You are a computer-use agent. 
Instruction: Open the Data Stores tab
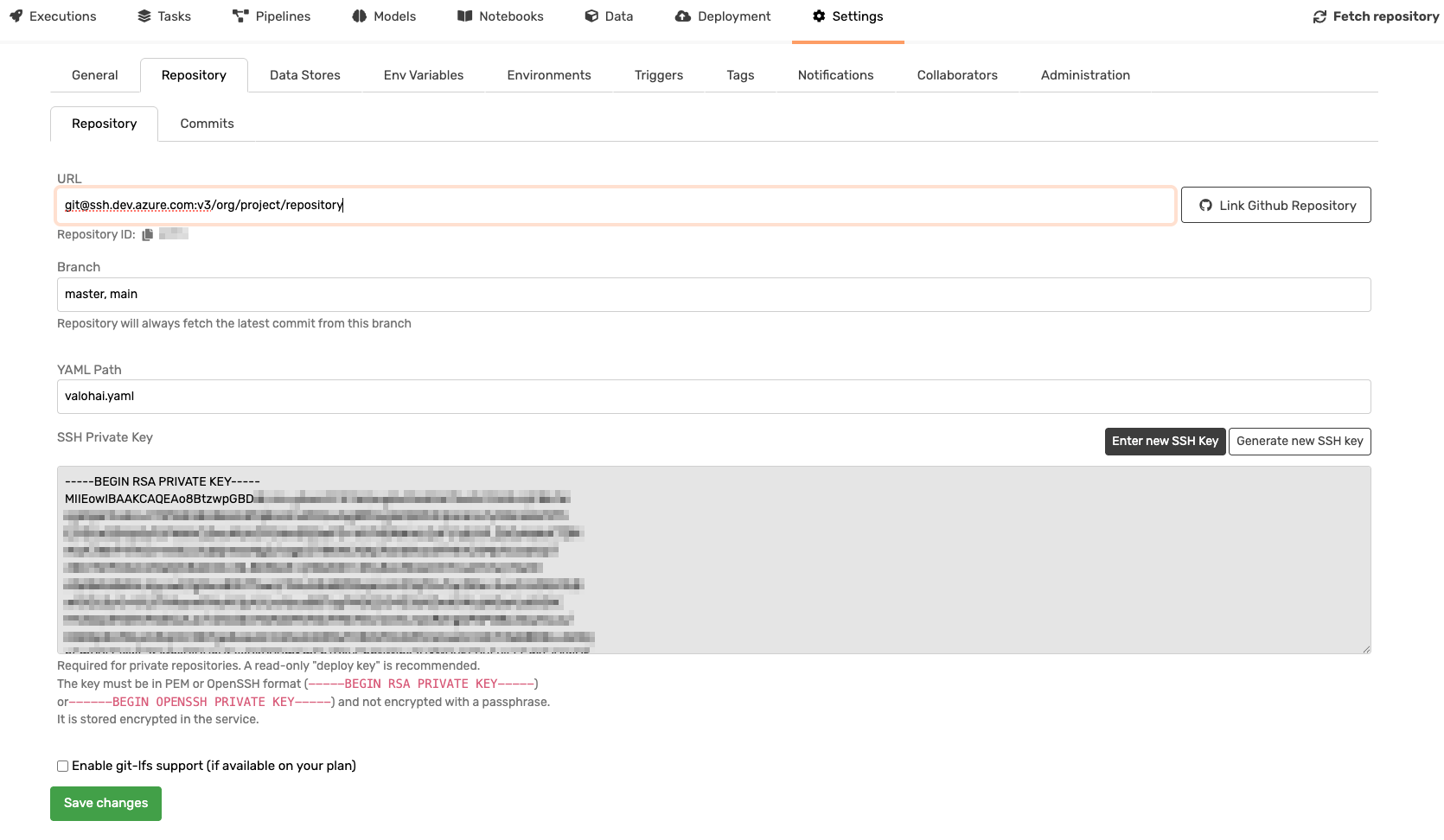pos(304,75)
